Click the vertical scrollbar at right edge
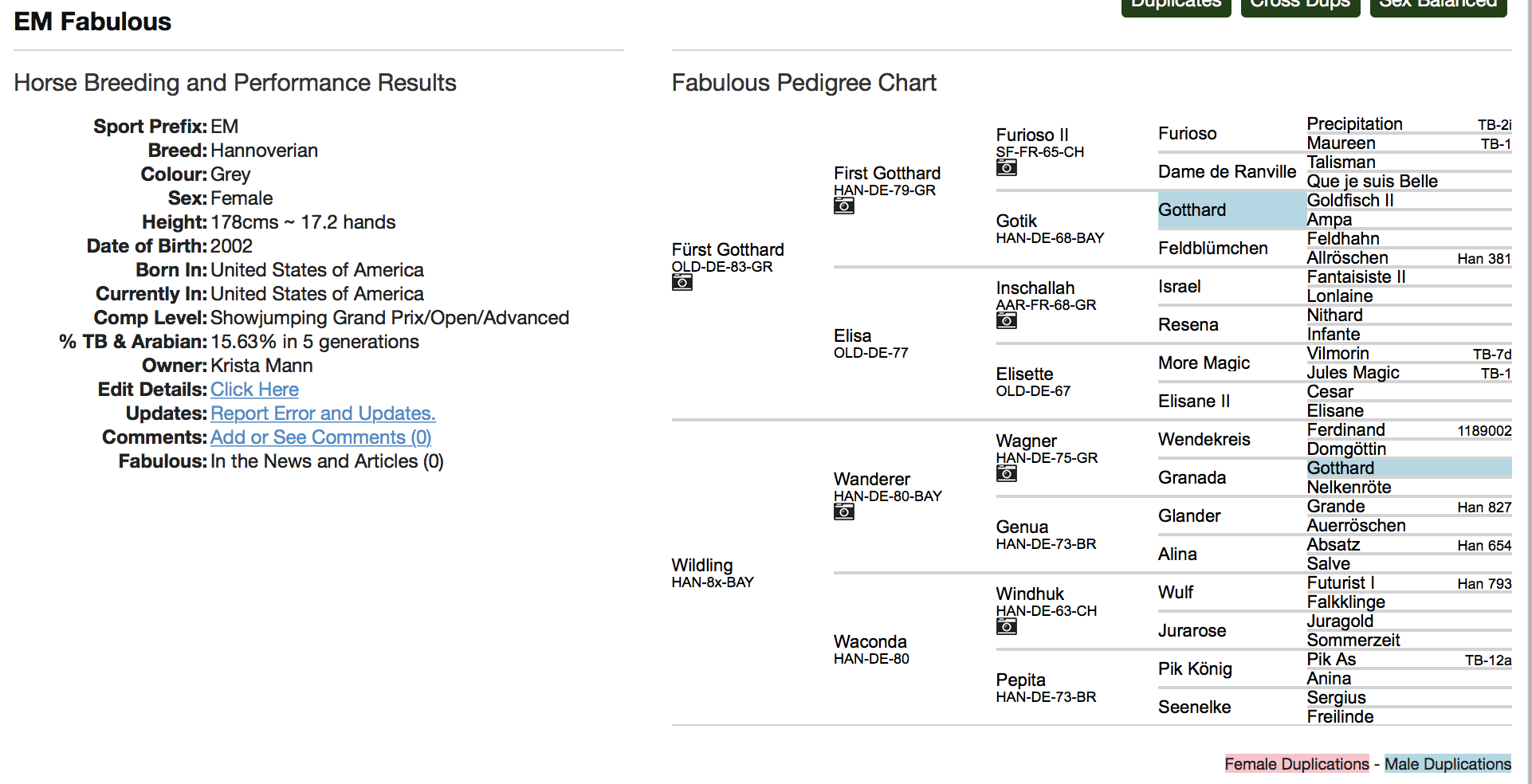This screenshot has width=1532, height=784. point(1527,398)
